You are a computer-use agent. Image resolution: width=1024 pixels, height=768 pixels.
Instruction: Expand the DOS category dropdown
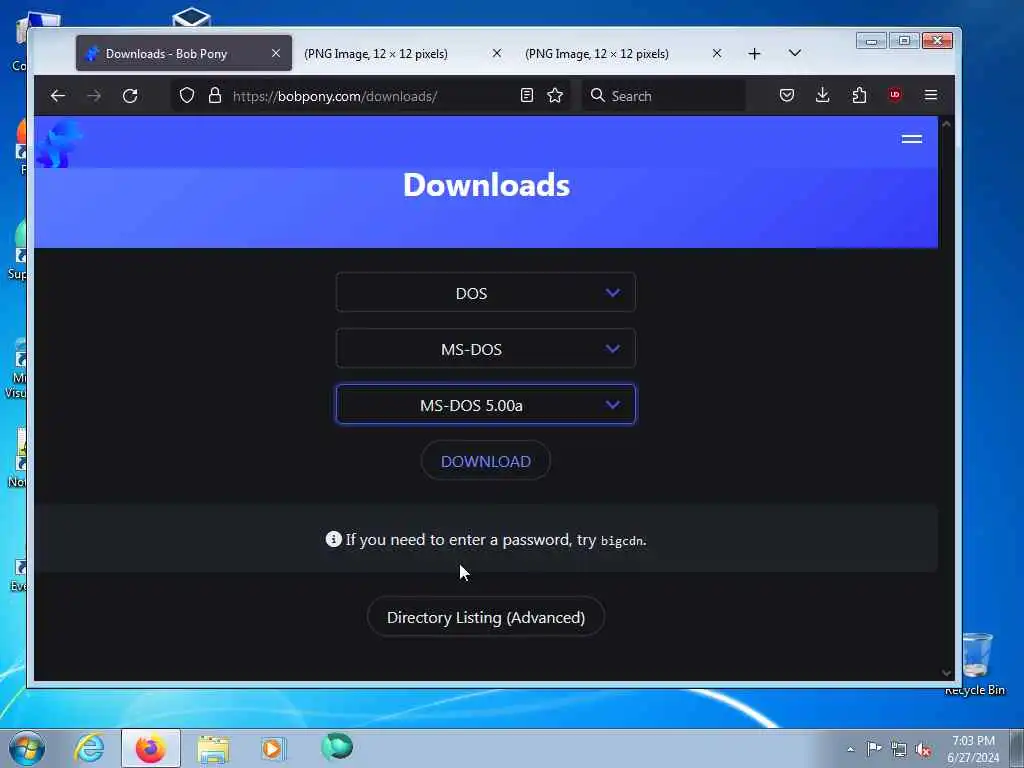[x=485, y=293]
